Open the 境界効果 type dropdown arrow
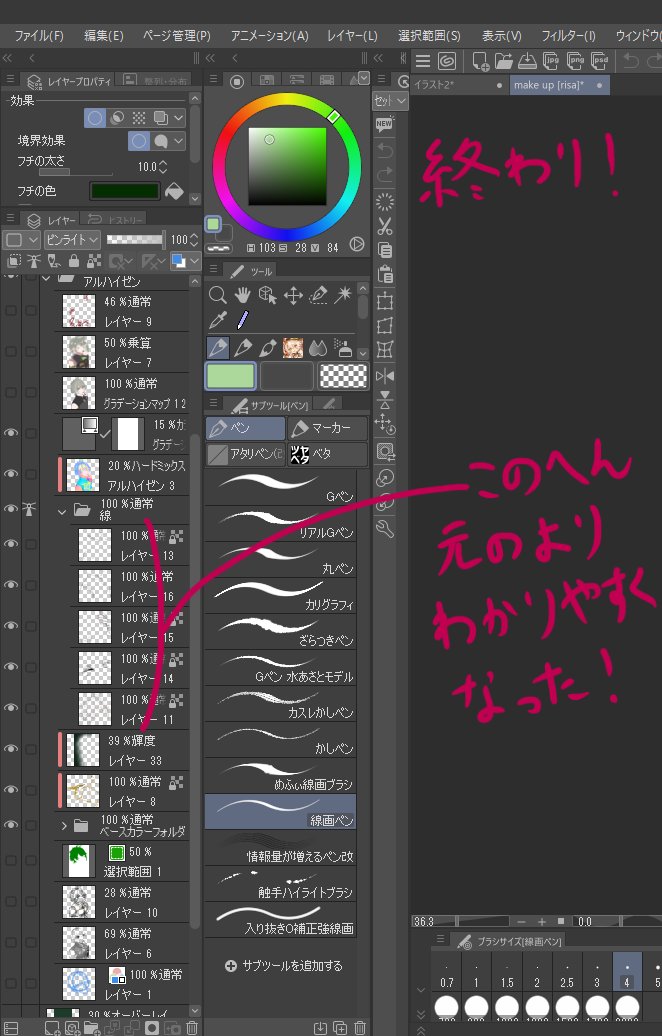Screen dimensions: 662x1036 coord(179,141)
